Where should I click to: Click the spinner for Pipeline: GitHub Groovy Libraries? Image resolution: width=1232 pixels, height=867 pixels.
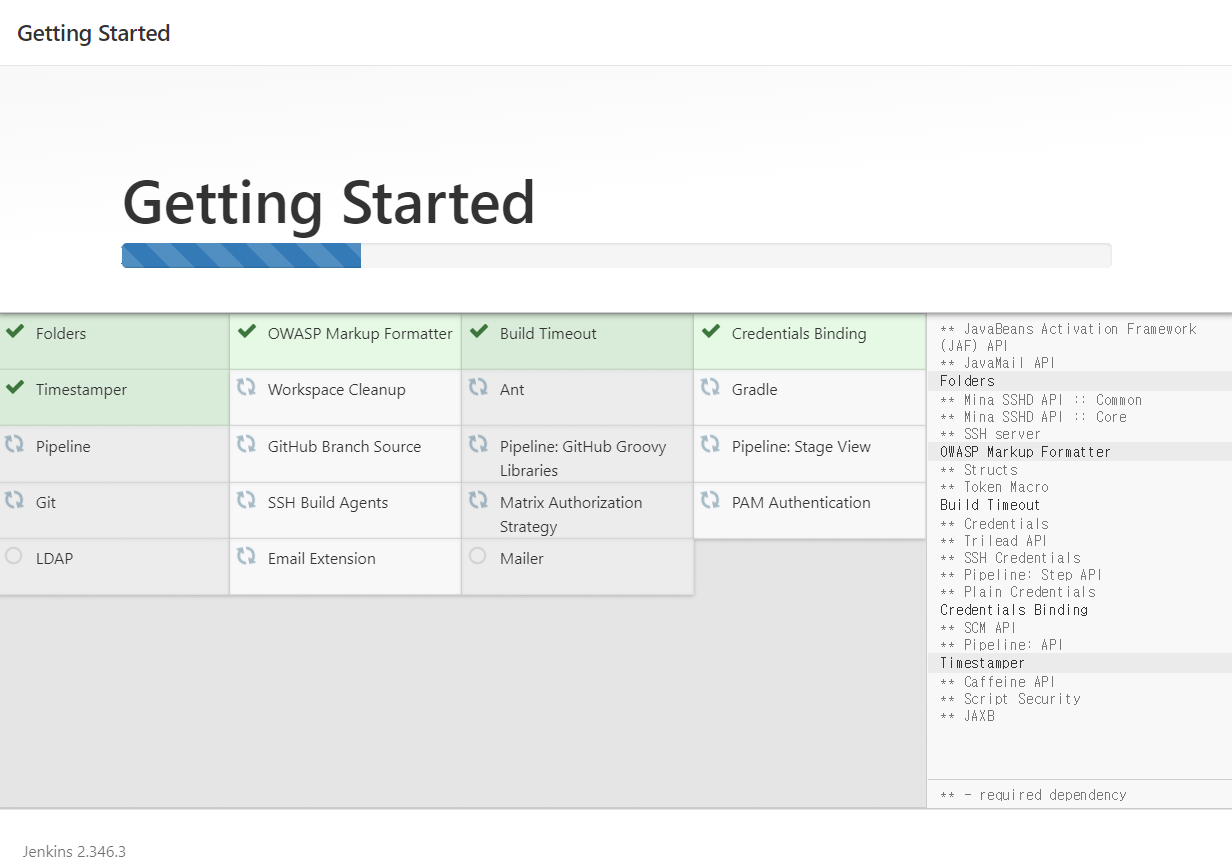click(478, 444)
